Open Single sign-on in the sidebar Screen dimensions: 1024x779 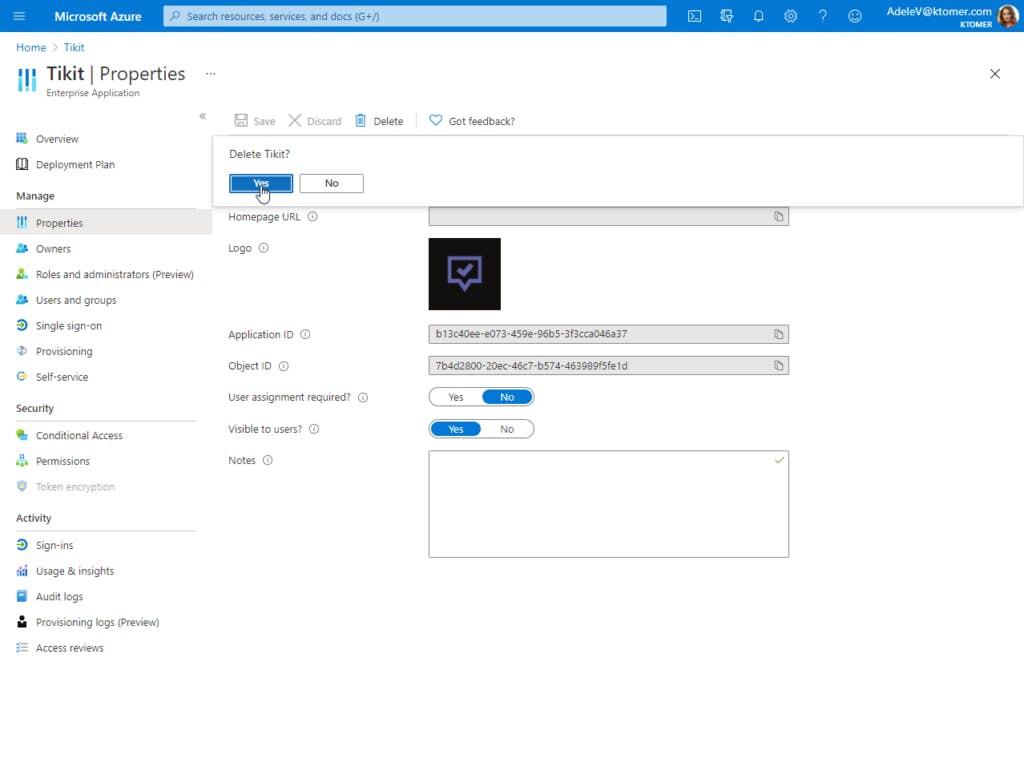tap(68, 326)
